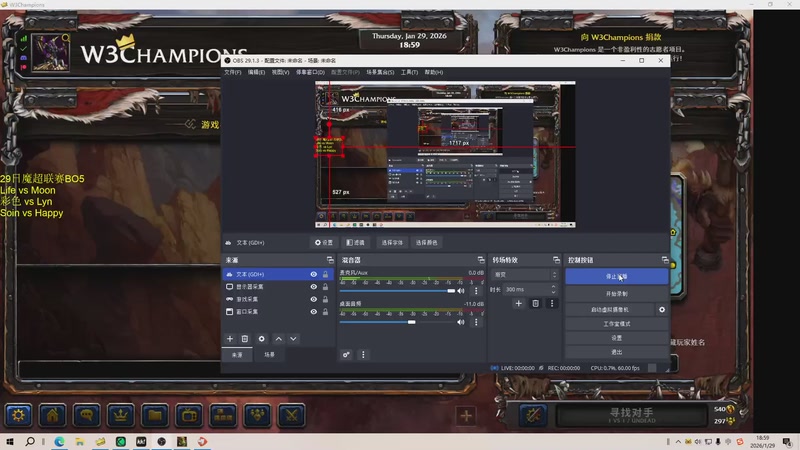Open Windows Start menu
The image size is (800, 450).
[10, 442]
